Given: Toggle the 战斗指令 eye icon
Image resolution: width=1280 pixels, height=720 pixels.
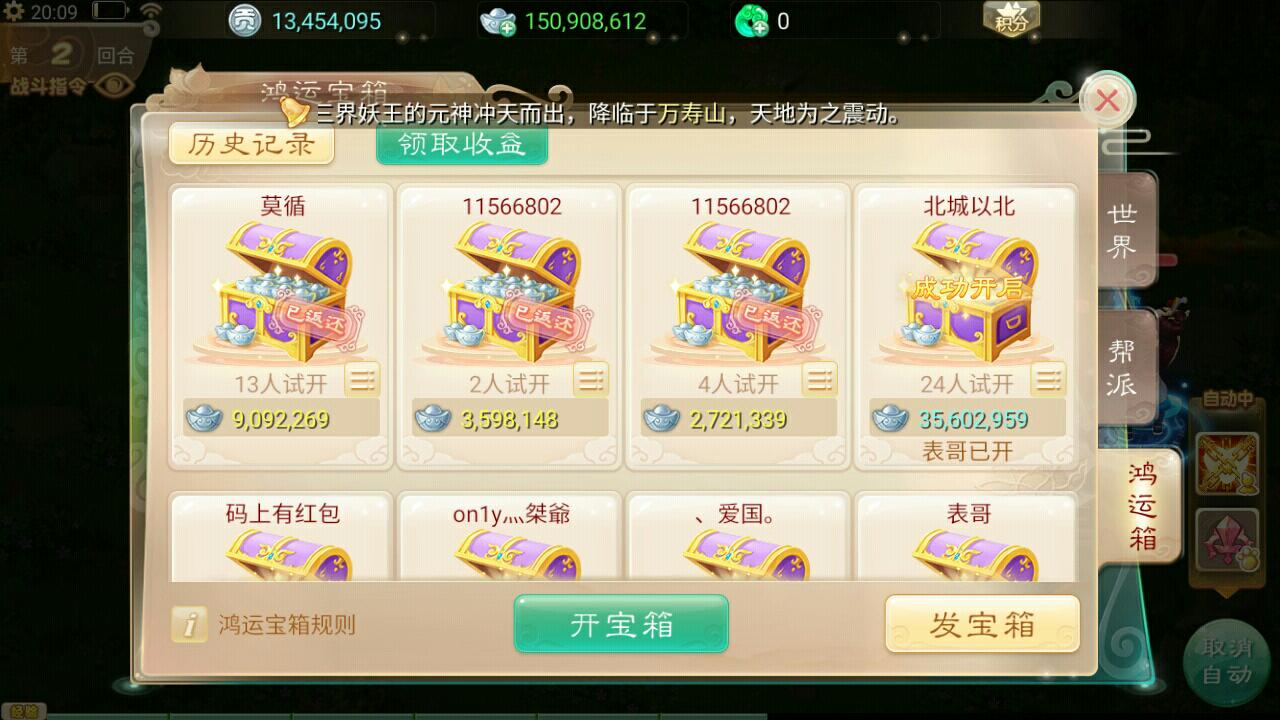Looking at the screenshot, I should [x=116, y=86].
